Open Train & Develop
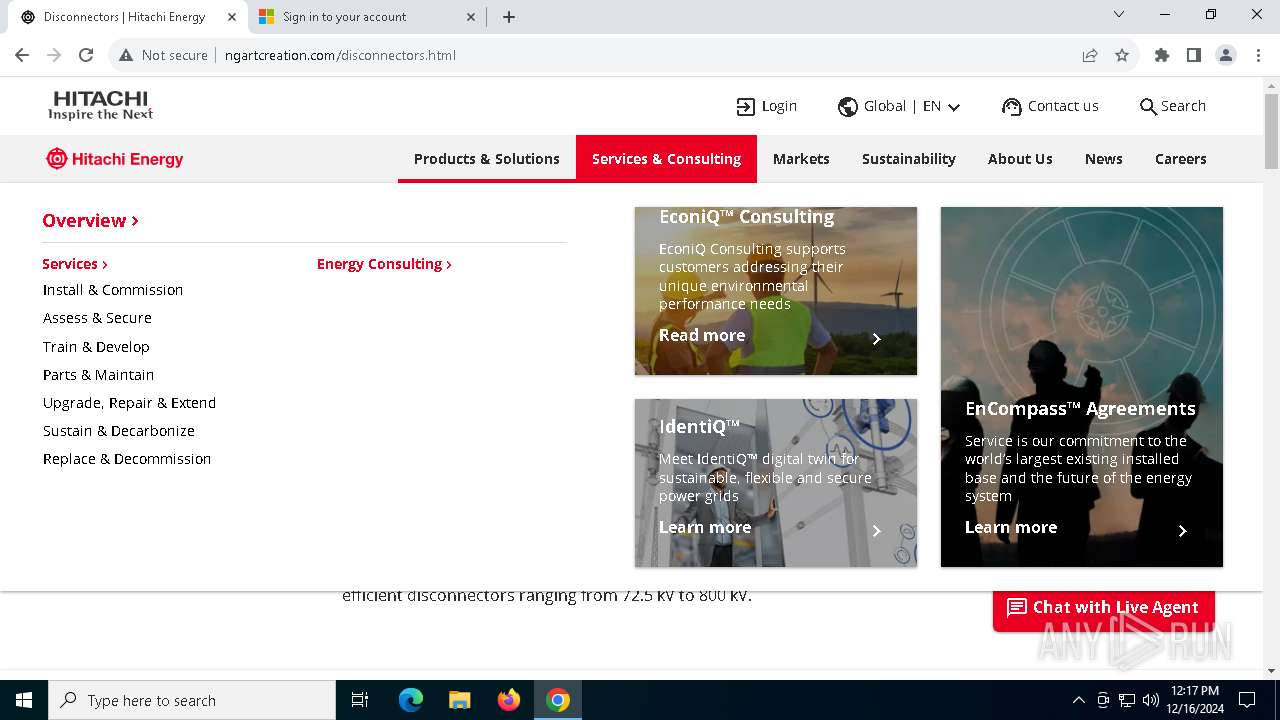Image resolution: width=1280 pixels, height=720 pixels. pos(96,347)
